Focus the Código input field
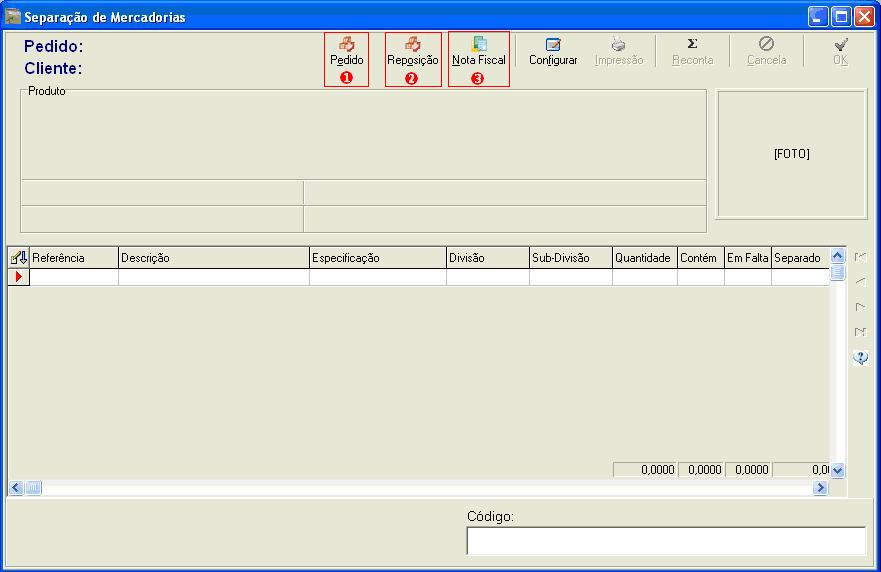This screenshot has width=881, height=572. [x=666, y=541]
